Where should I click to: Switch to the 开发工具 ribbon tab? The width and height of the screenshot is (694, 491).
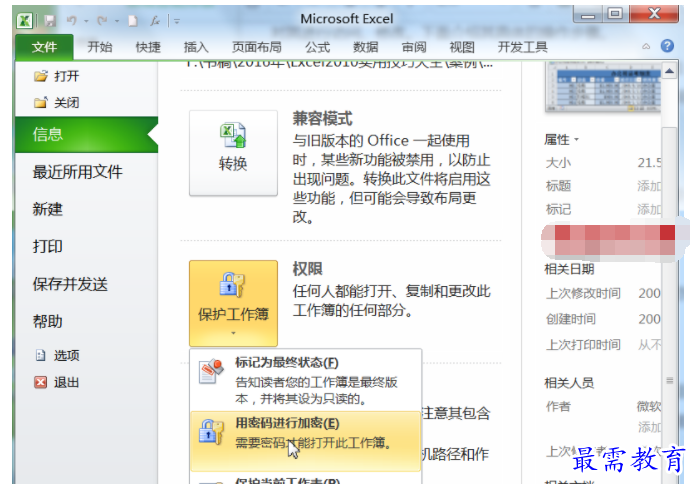(x=523, y=47)
